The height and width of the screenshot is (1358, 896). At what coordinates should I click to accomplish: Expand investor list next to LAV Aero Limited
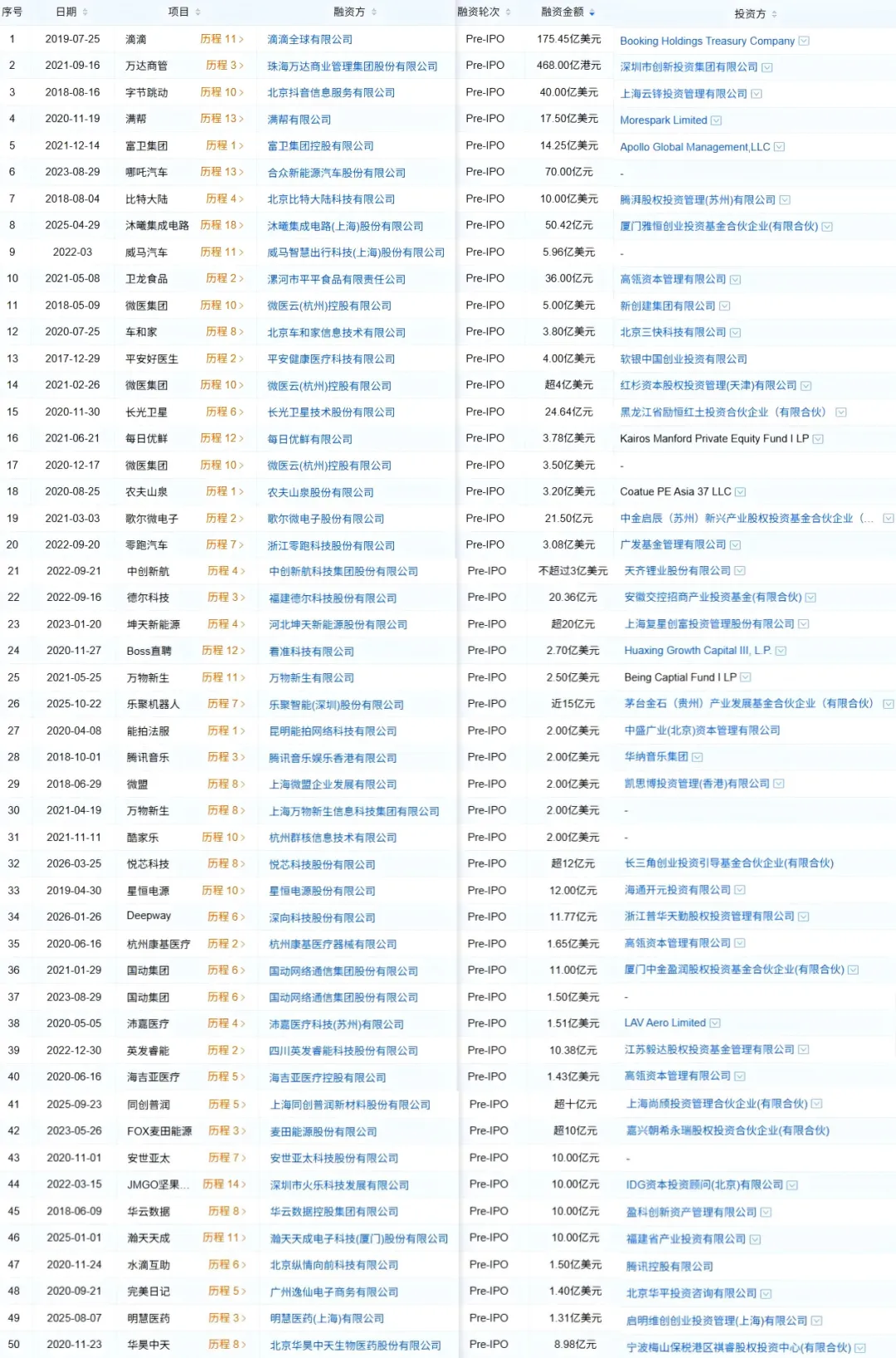point(715,1023)
